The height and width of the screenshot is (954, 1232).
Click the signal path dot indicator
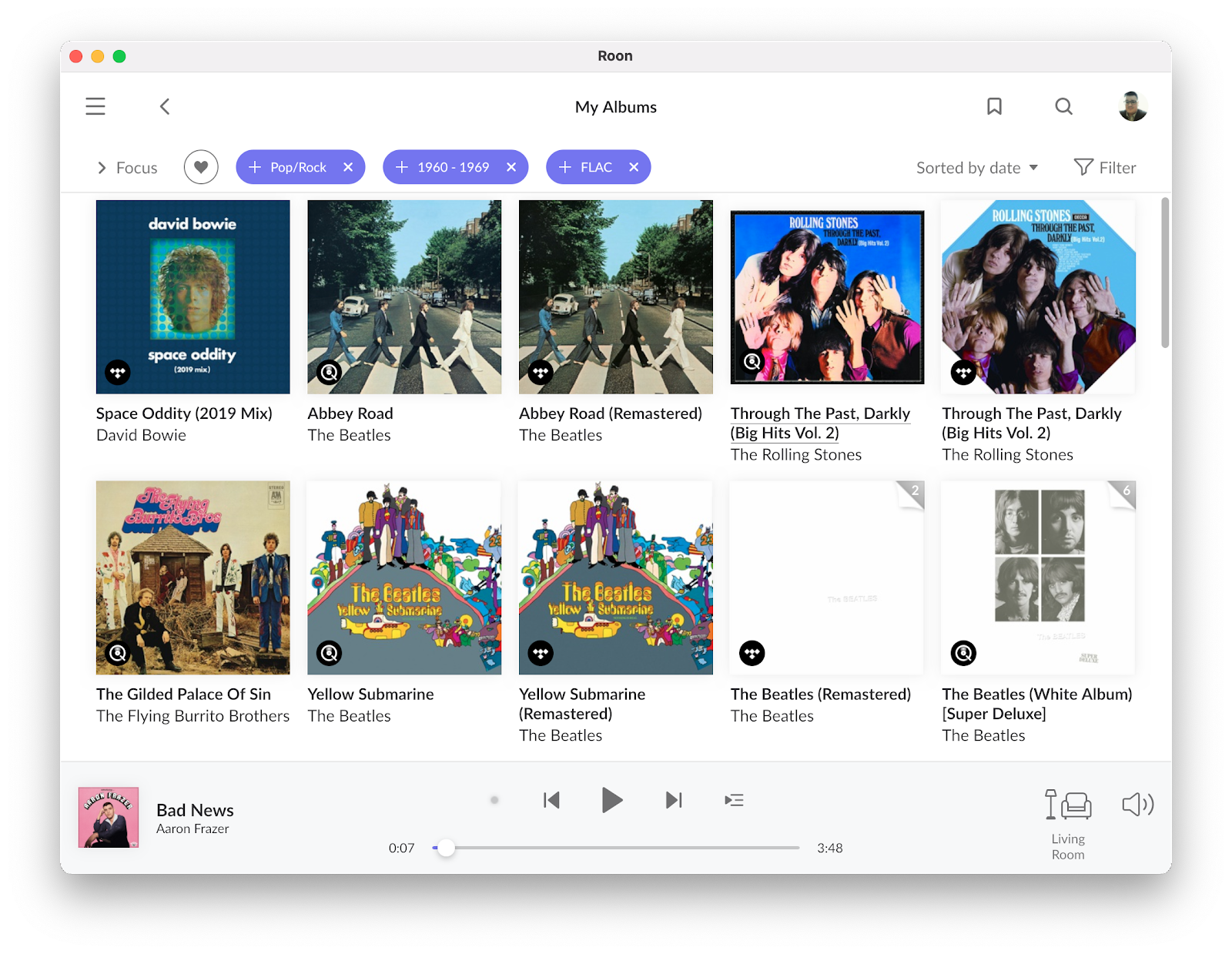point(494,800)
